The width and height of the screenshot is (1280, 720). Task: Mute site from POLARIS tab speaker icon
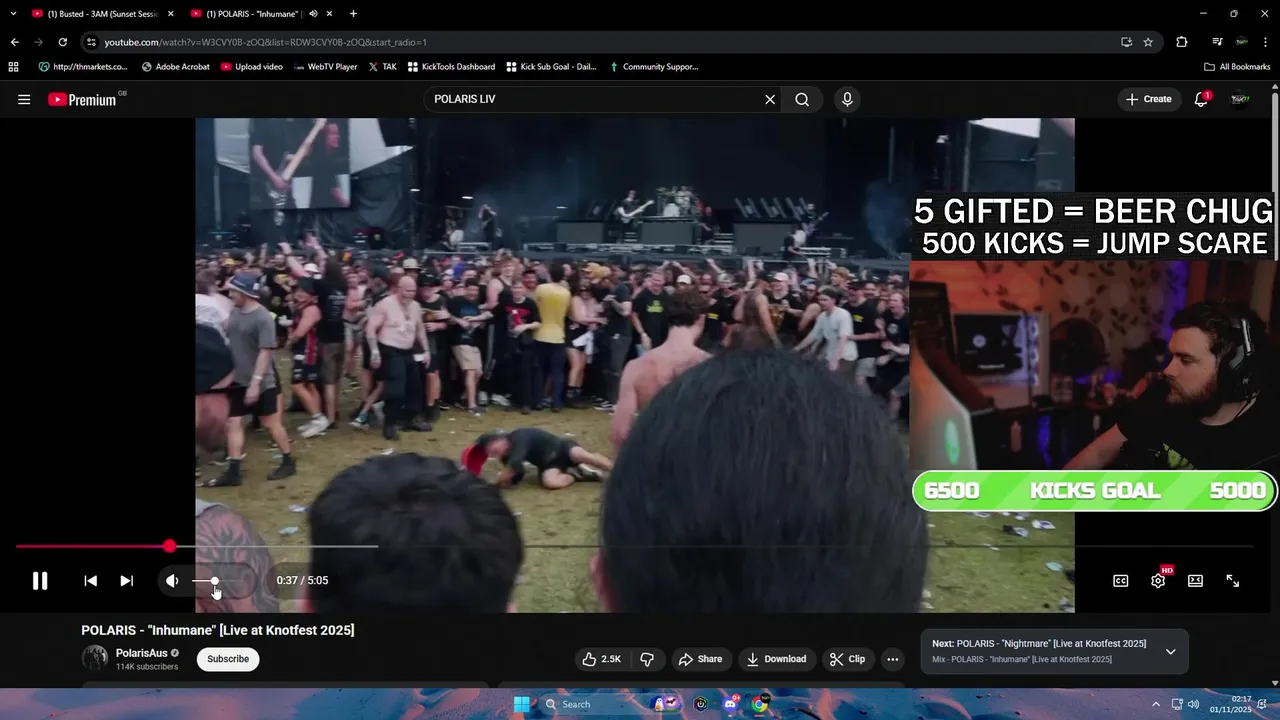[313, 14]
